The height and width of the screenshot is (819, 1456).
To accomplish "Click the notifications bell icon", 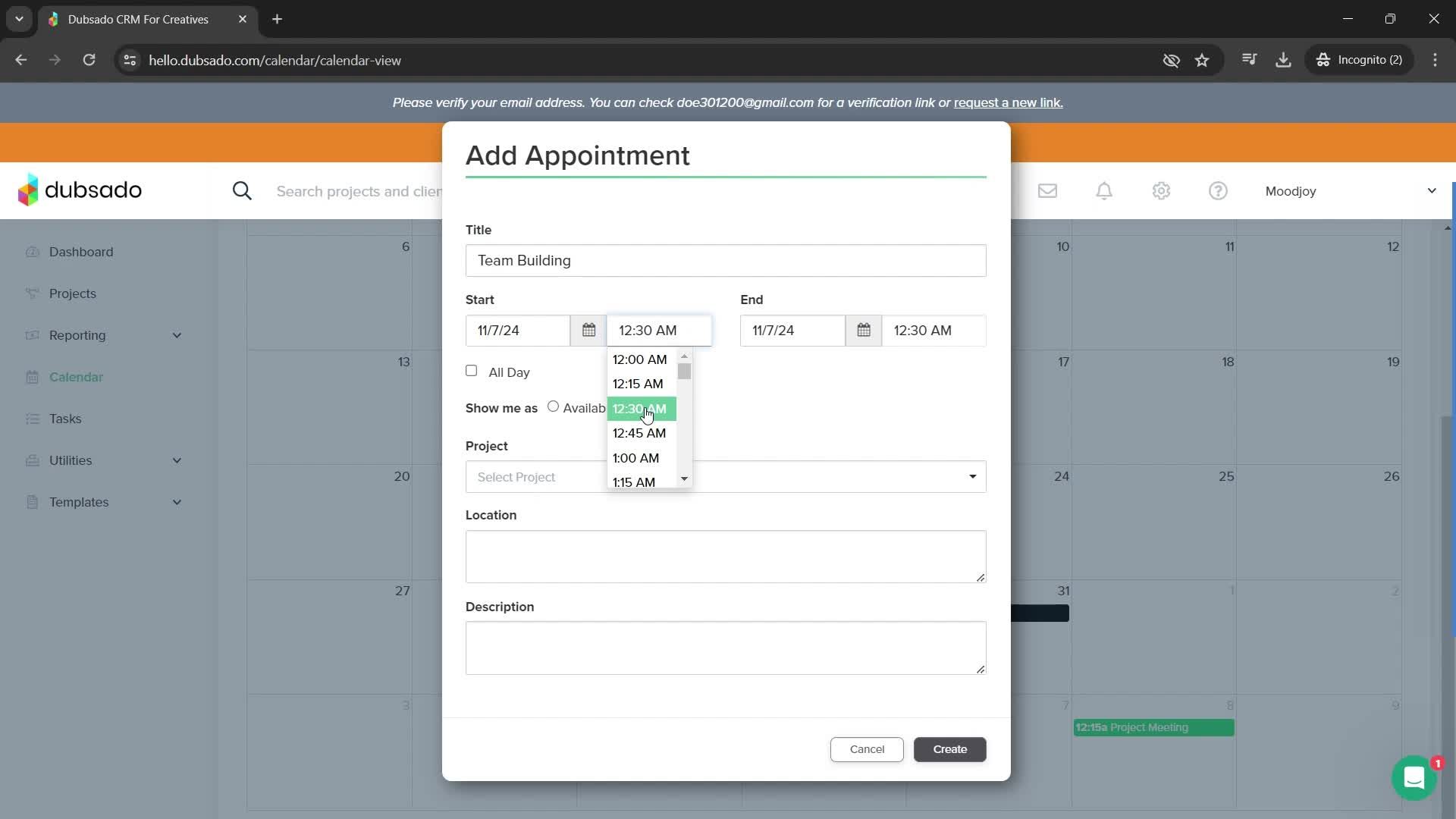I will tap(1104, 191).
